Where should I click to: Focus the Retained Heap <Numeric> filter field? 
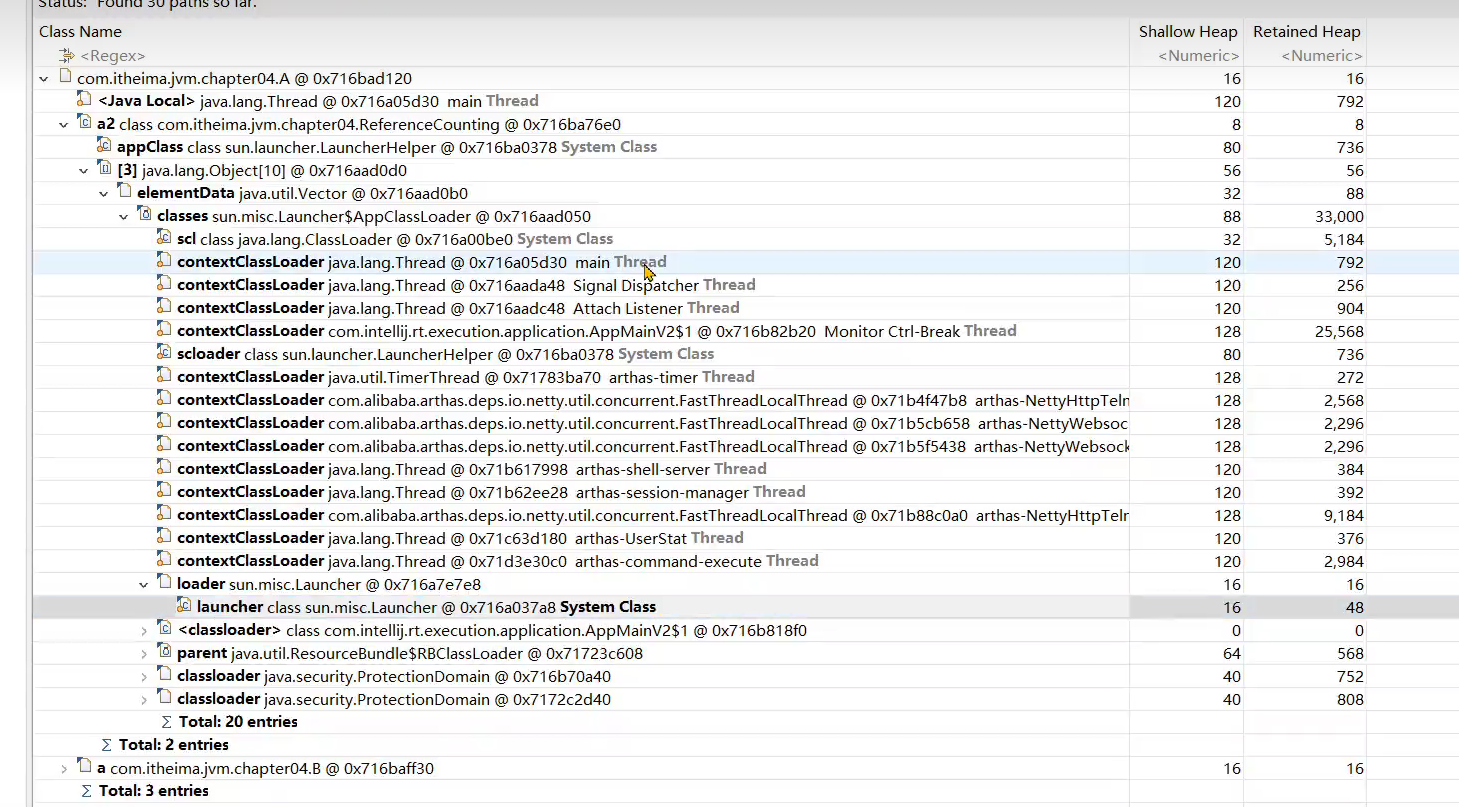click(x=1322, y=56)
